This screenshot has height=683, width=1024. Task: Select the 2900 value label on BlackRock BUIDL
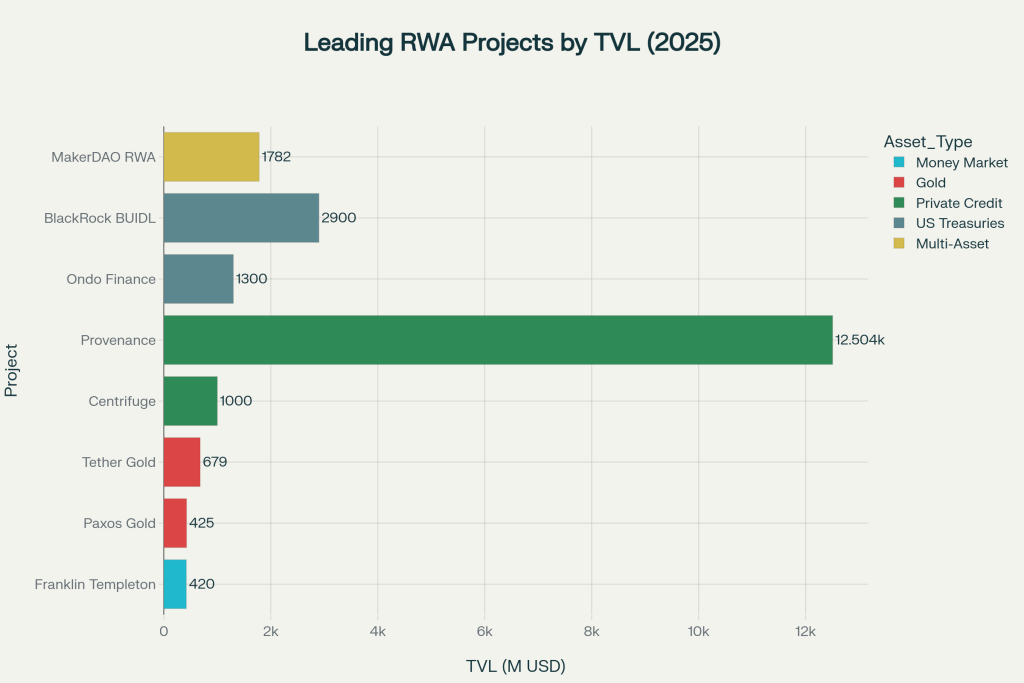click(339, 217)
